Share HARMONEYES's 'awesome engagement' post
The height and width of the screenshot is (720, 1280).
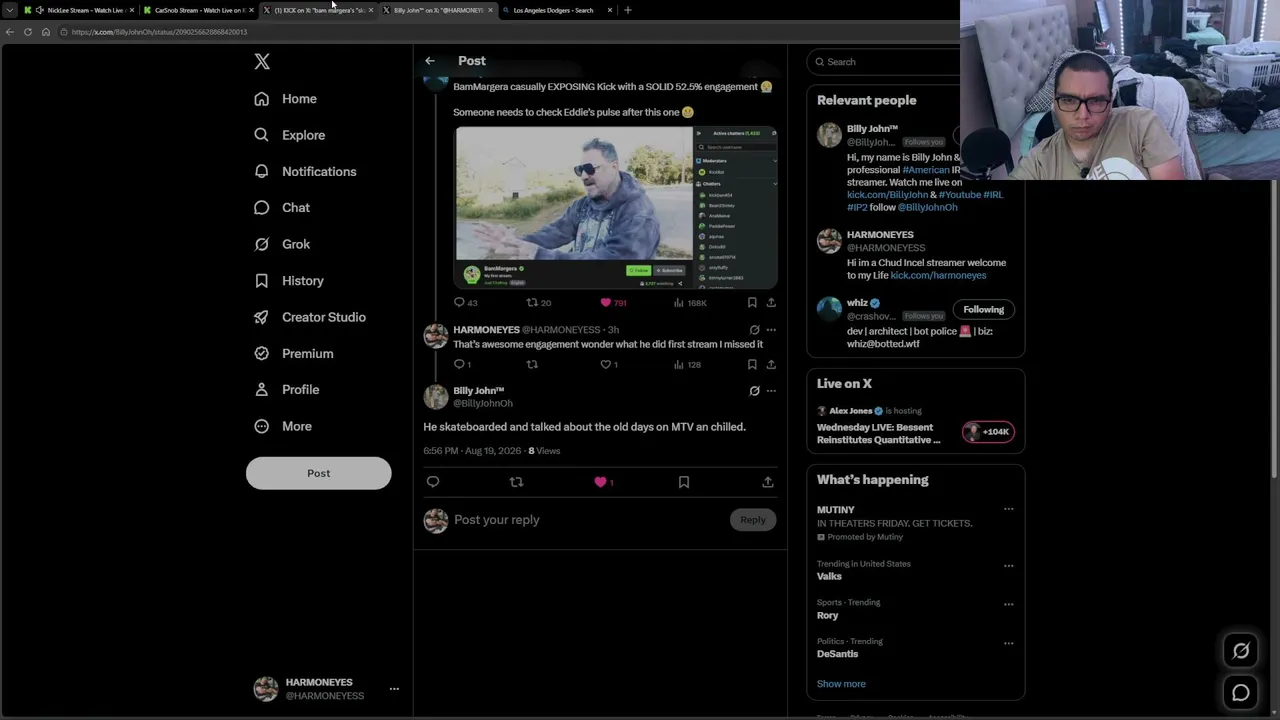tap(771, 365)
